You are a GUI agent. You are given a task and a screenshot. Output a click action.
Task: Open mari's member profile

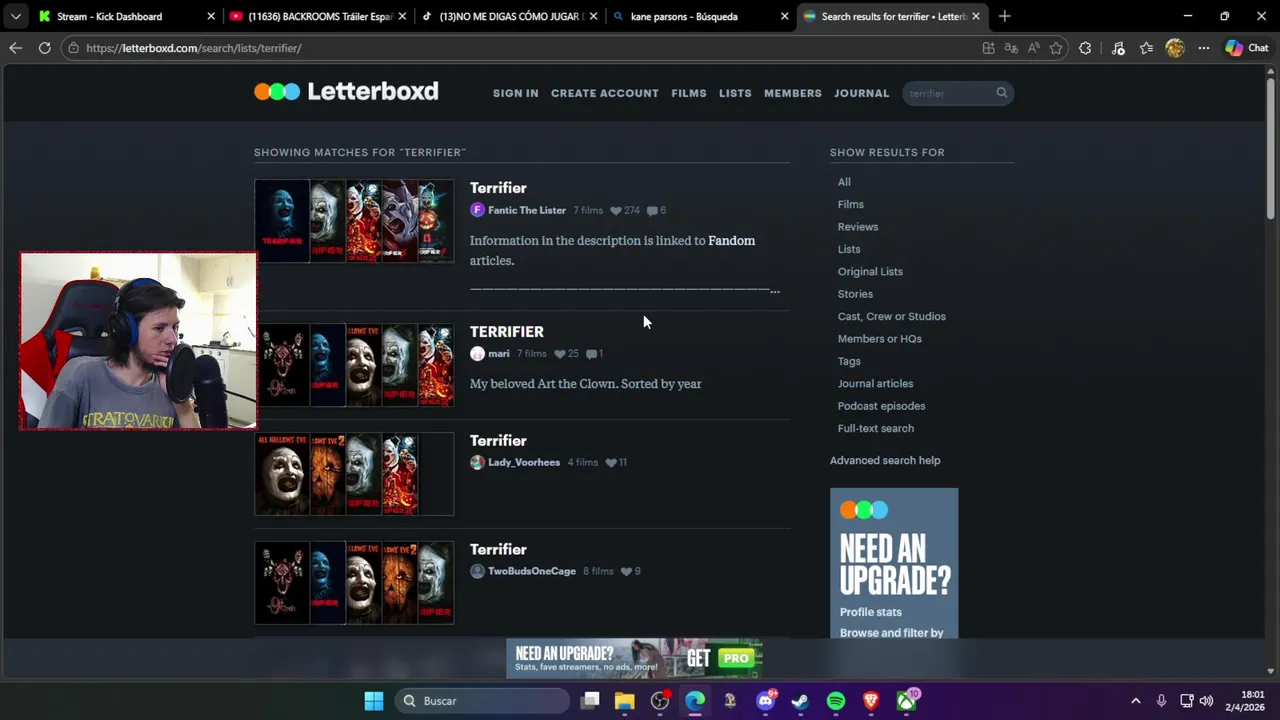499,353
